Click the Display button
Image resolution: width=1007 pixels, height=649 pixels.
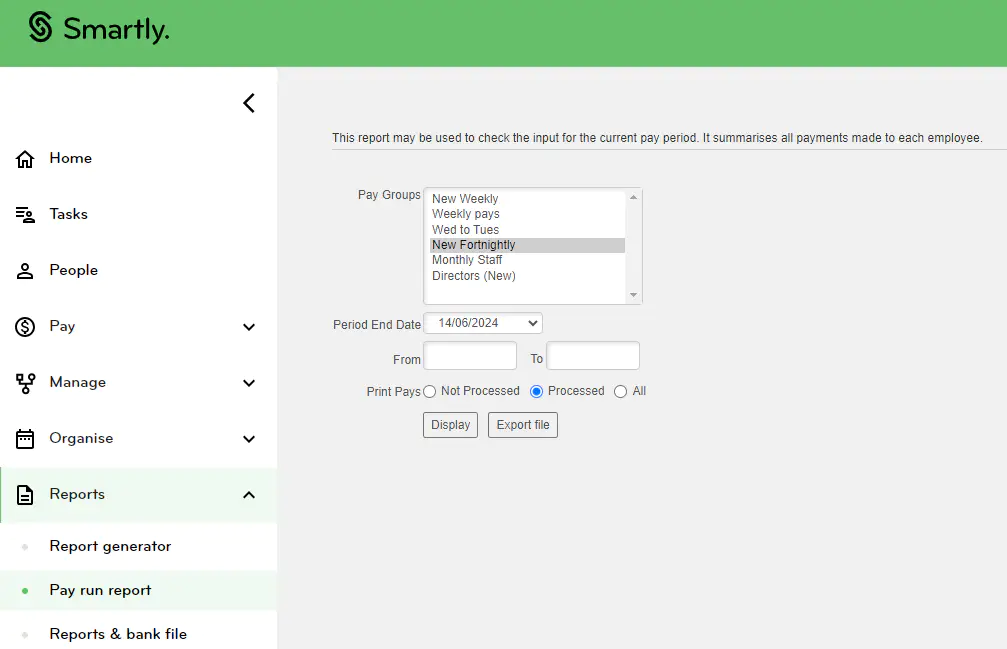point(449,424)
